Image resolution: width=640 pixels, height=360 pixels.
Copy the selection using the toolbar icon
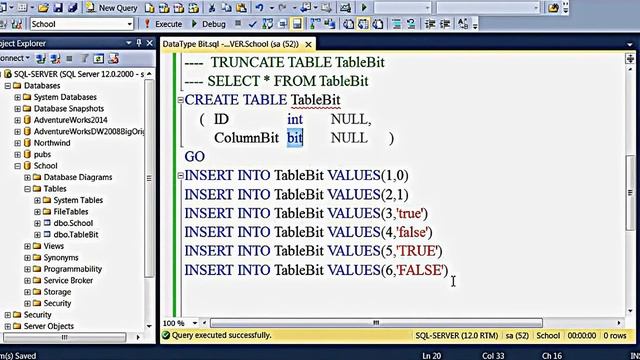[x=227, y=7]
